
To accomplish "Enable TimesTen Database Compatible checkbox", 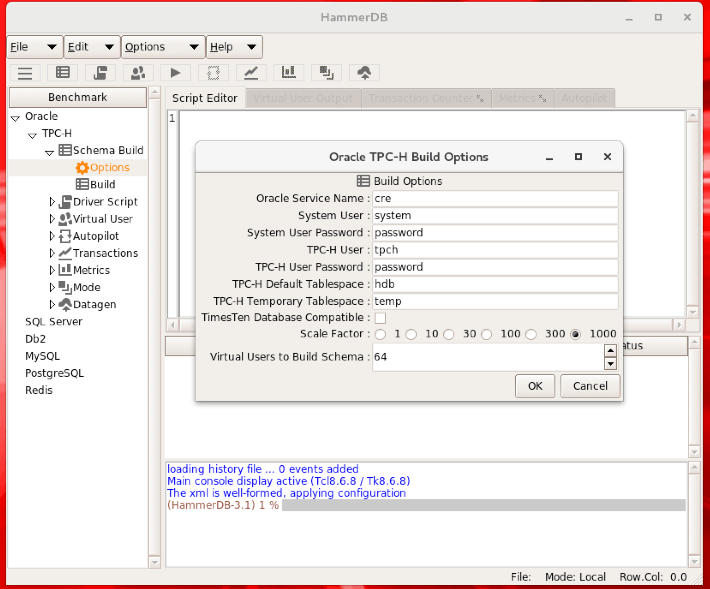I will pyautogui.click(x=380, y=318).
